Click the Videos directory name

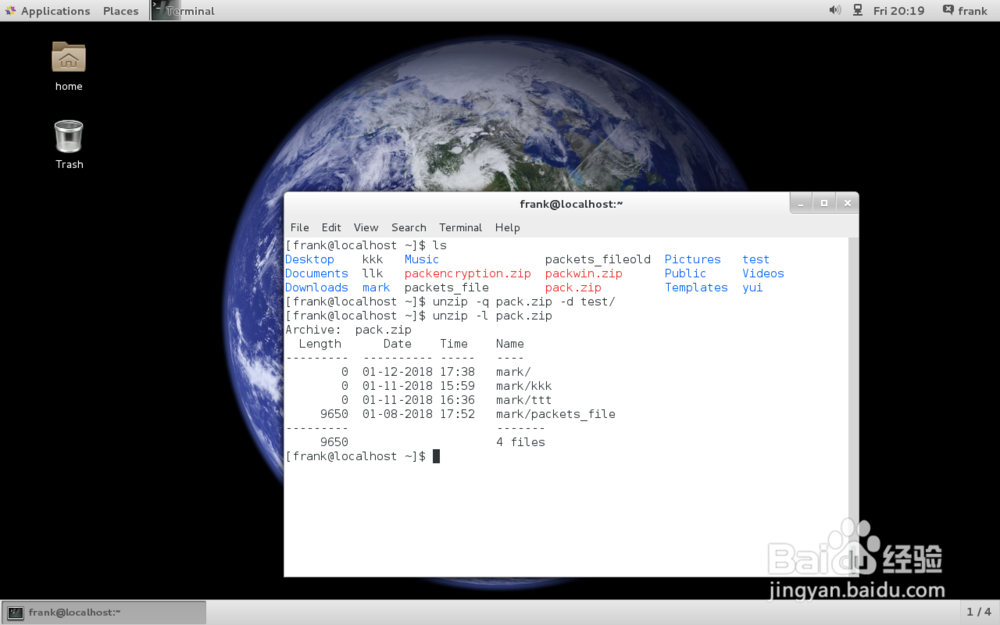(x=763, y=274)
